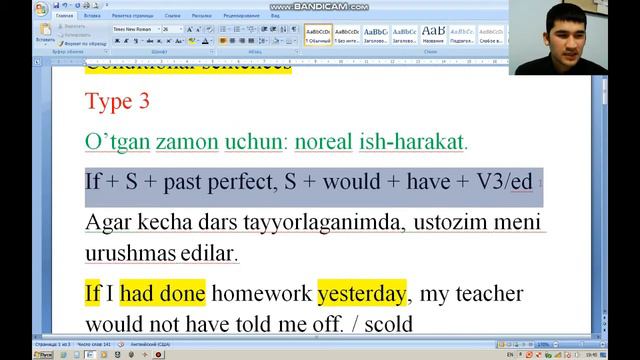This screenshot has width=640, height=360.
Task: Save the document from Quick Access toolbar
Action: tap(56, 5)
